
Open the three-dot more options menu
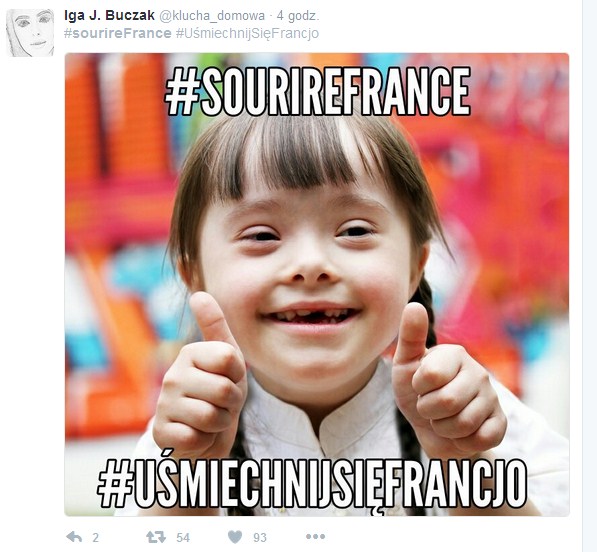[x=316, y=537]
